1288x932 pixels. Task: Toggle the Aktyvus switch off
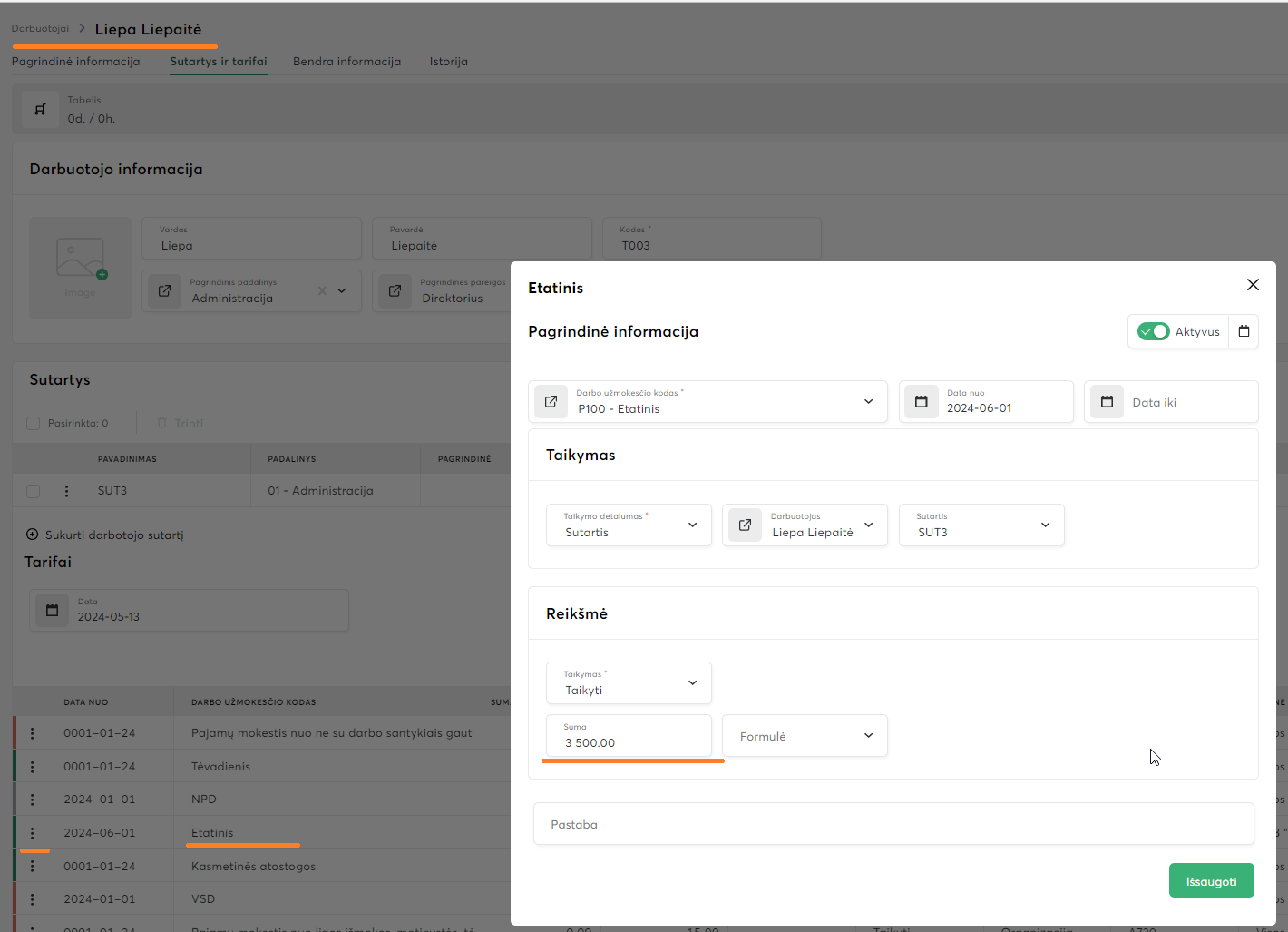tap(1153, 331)
